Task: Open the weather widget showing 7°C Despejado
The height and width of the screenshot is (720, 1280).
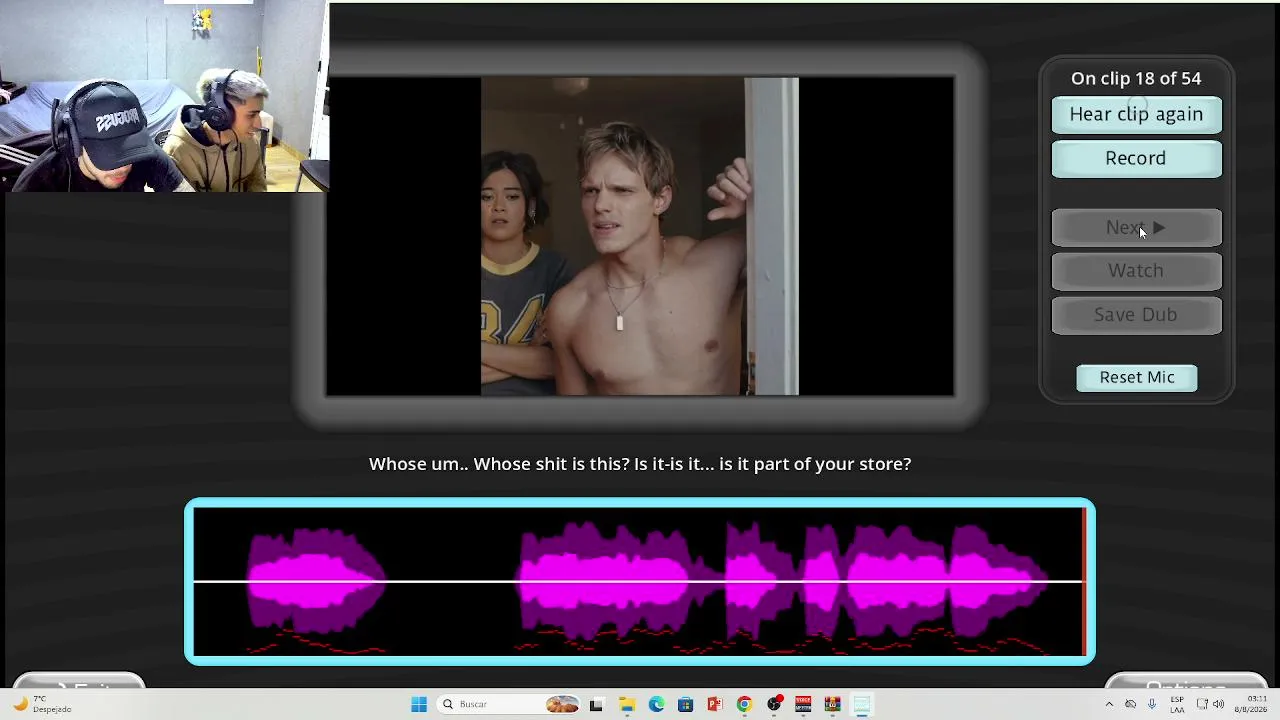Action: [42, 705]
